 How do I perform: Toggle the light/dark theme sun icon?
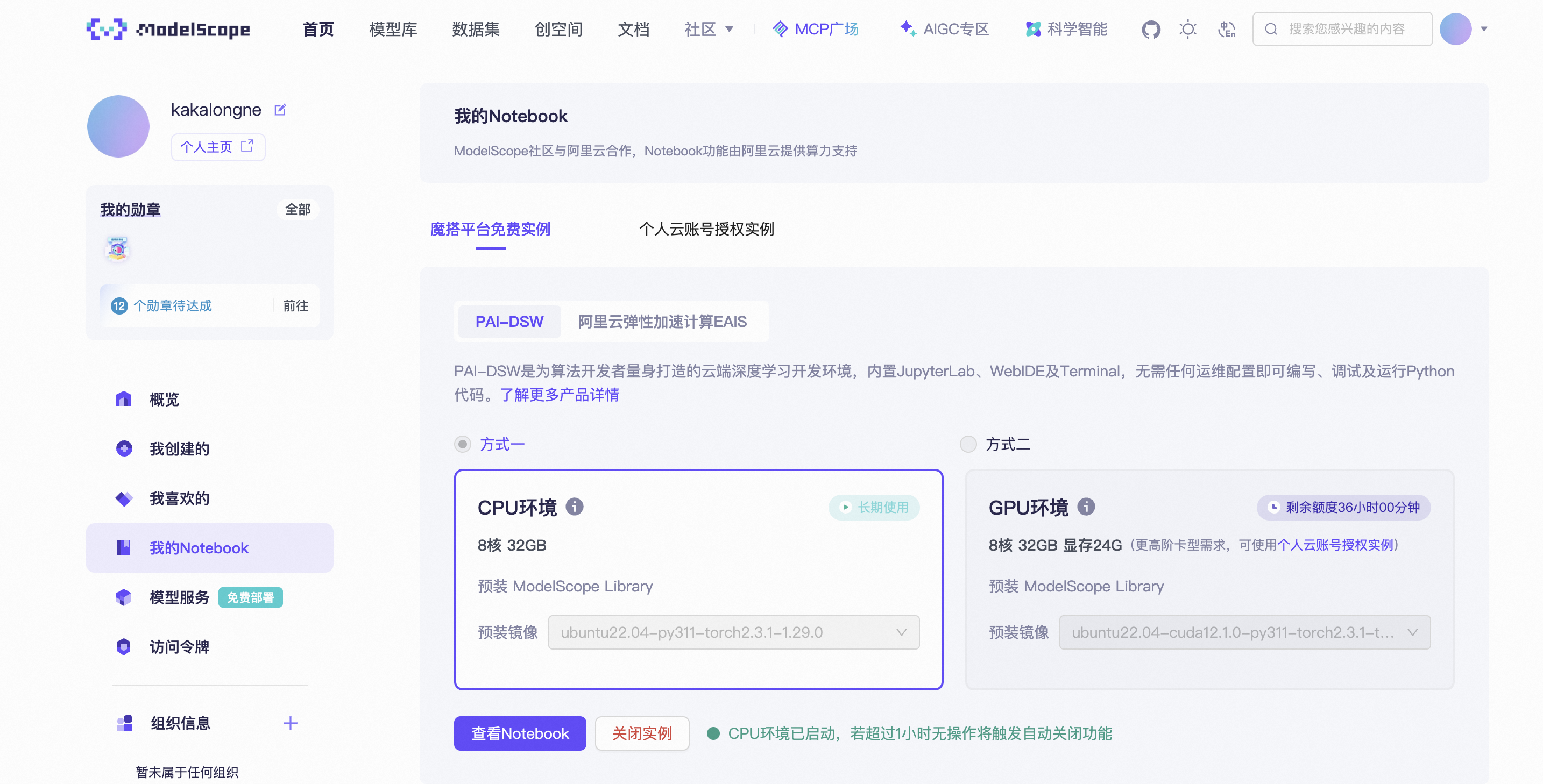pos(1187,28)
